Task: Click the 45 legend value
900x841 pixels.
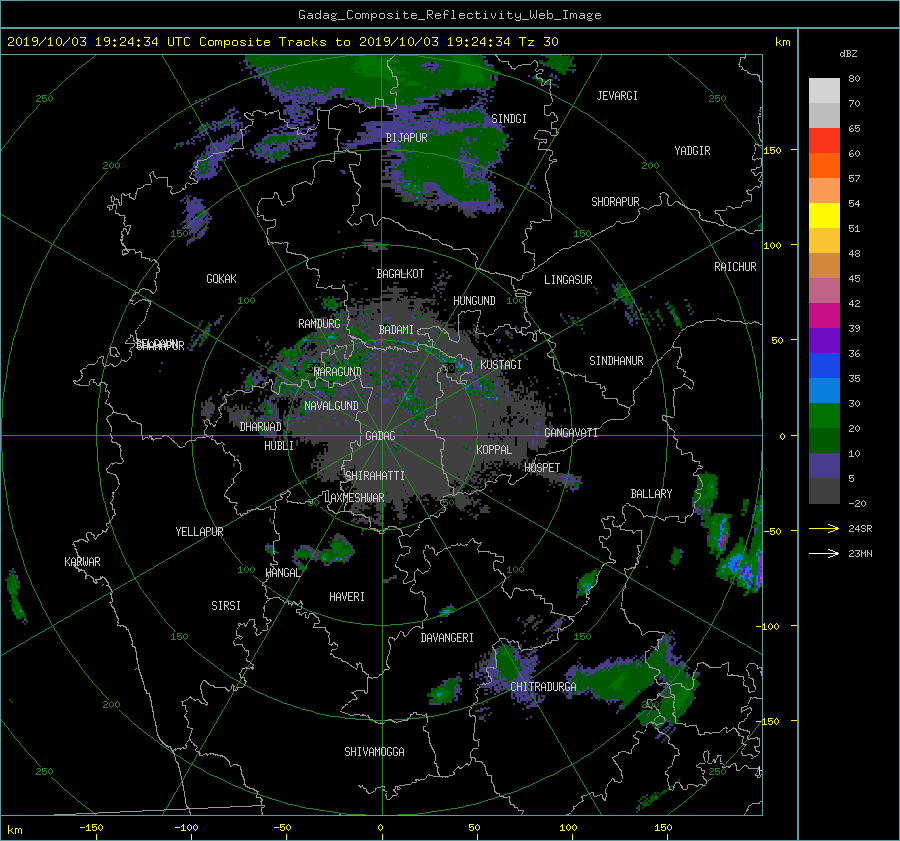Action: pos(854,278)
